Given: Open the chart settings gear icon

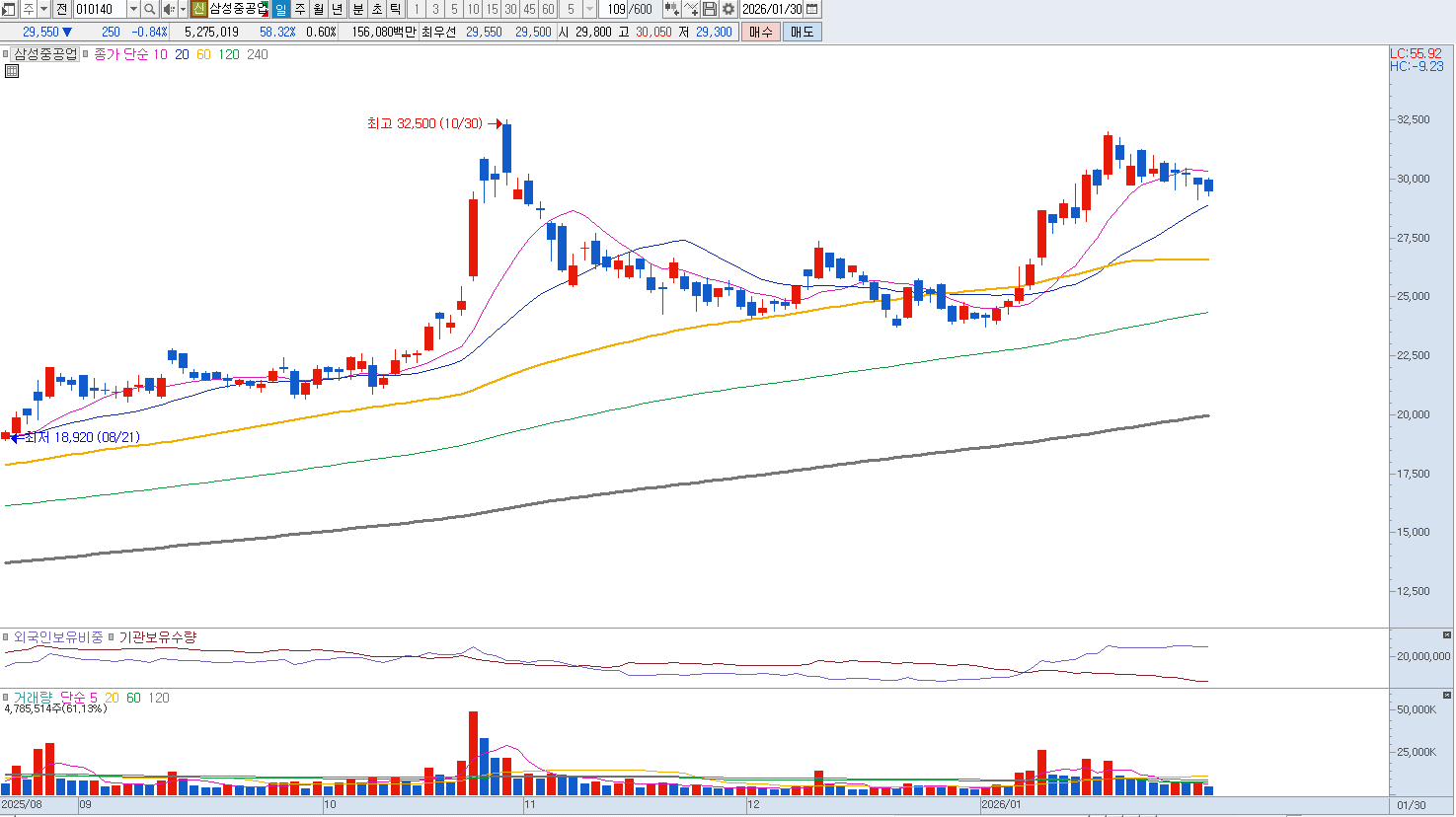Looking at the screenshot, I should (728, 9).
